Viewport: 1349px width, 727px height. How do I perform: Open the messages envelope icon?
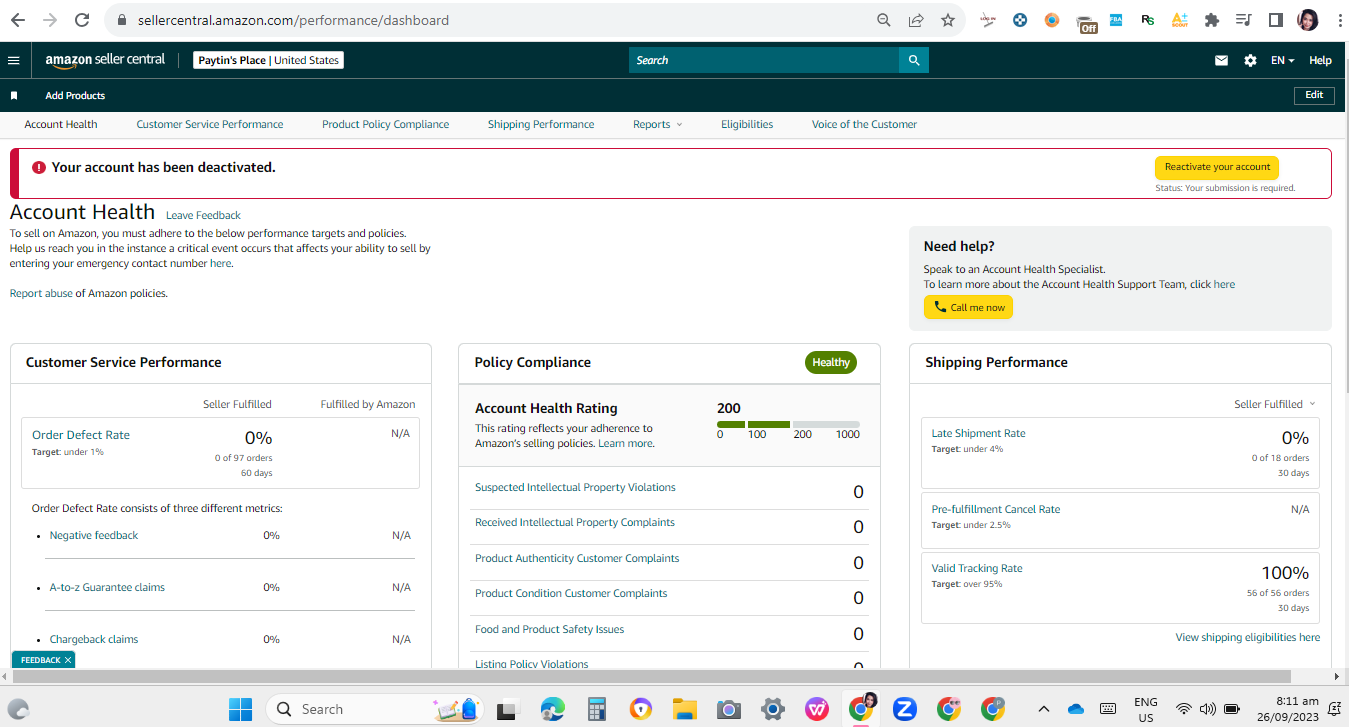click(1221, 60)
